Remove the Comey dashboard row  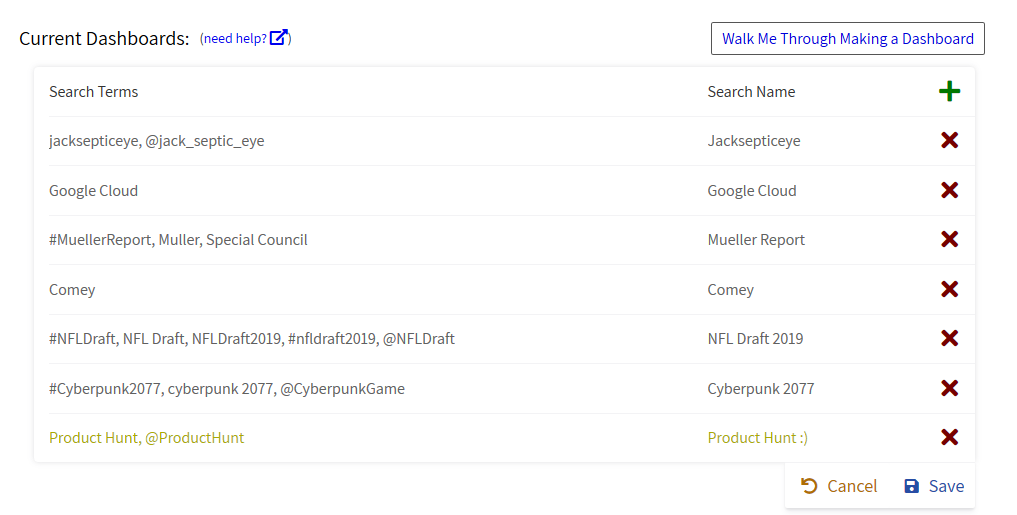point(949,289)
